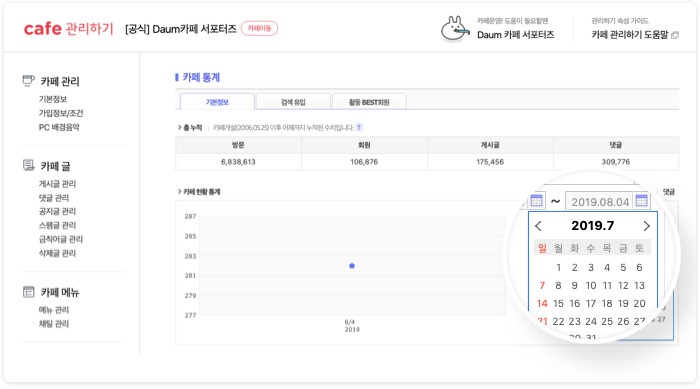
Task: Click the 2019.08.04 date field
Action: pos(600,201)
